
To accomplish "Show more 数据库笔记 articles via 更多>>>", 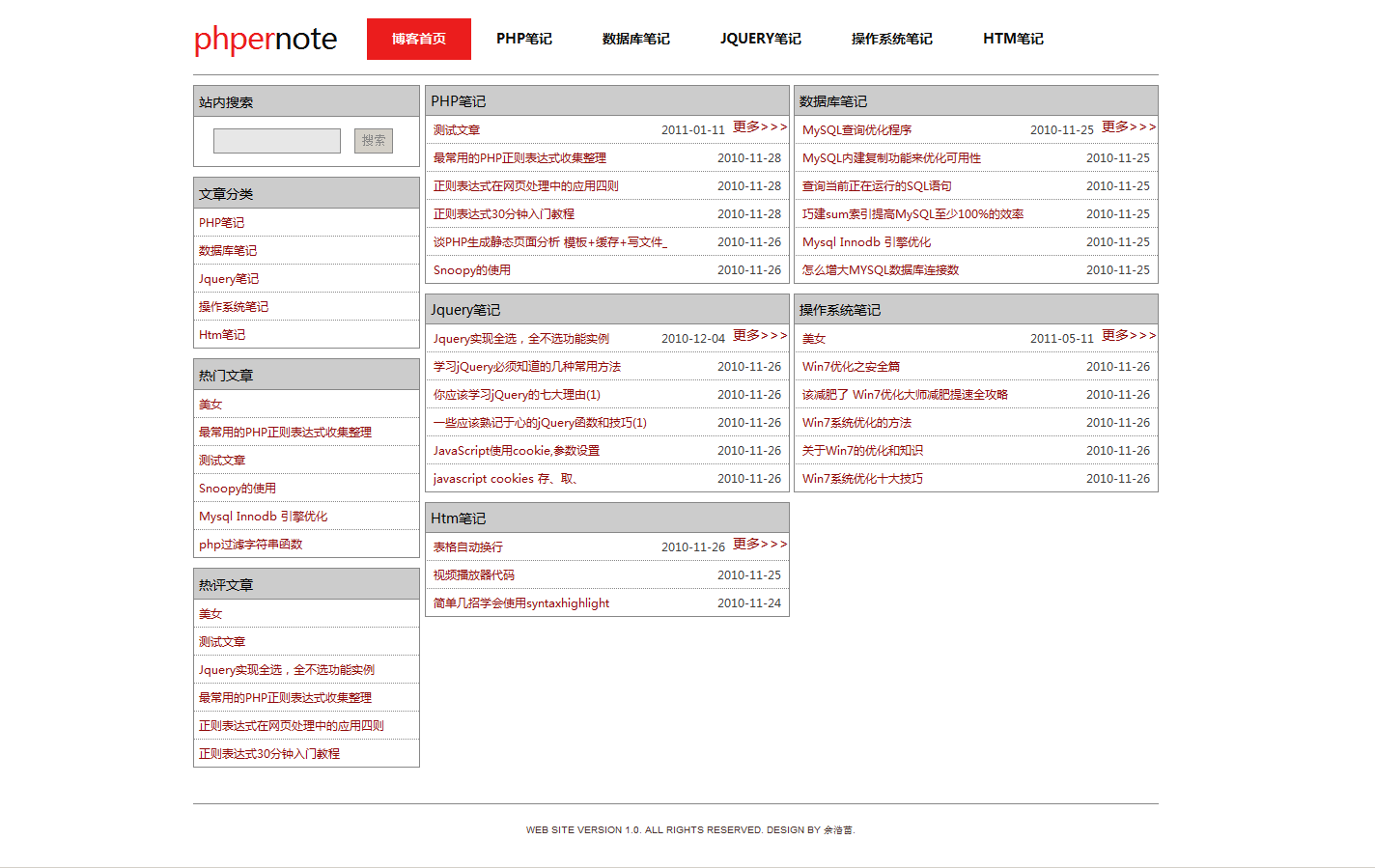I will pyautogui.click(x=1129, y=127).
